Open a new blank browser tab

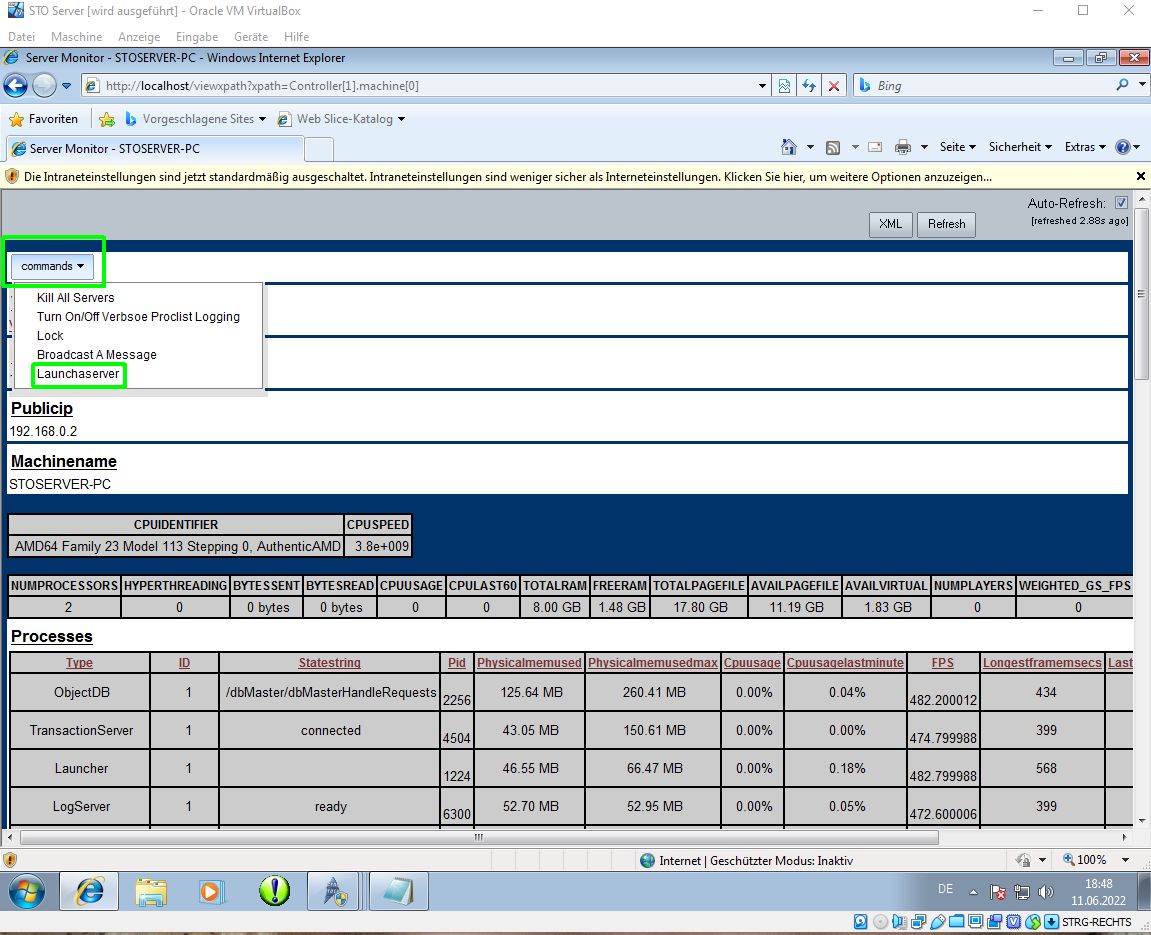(319, 149)
